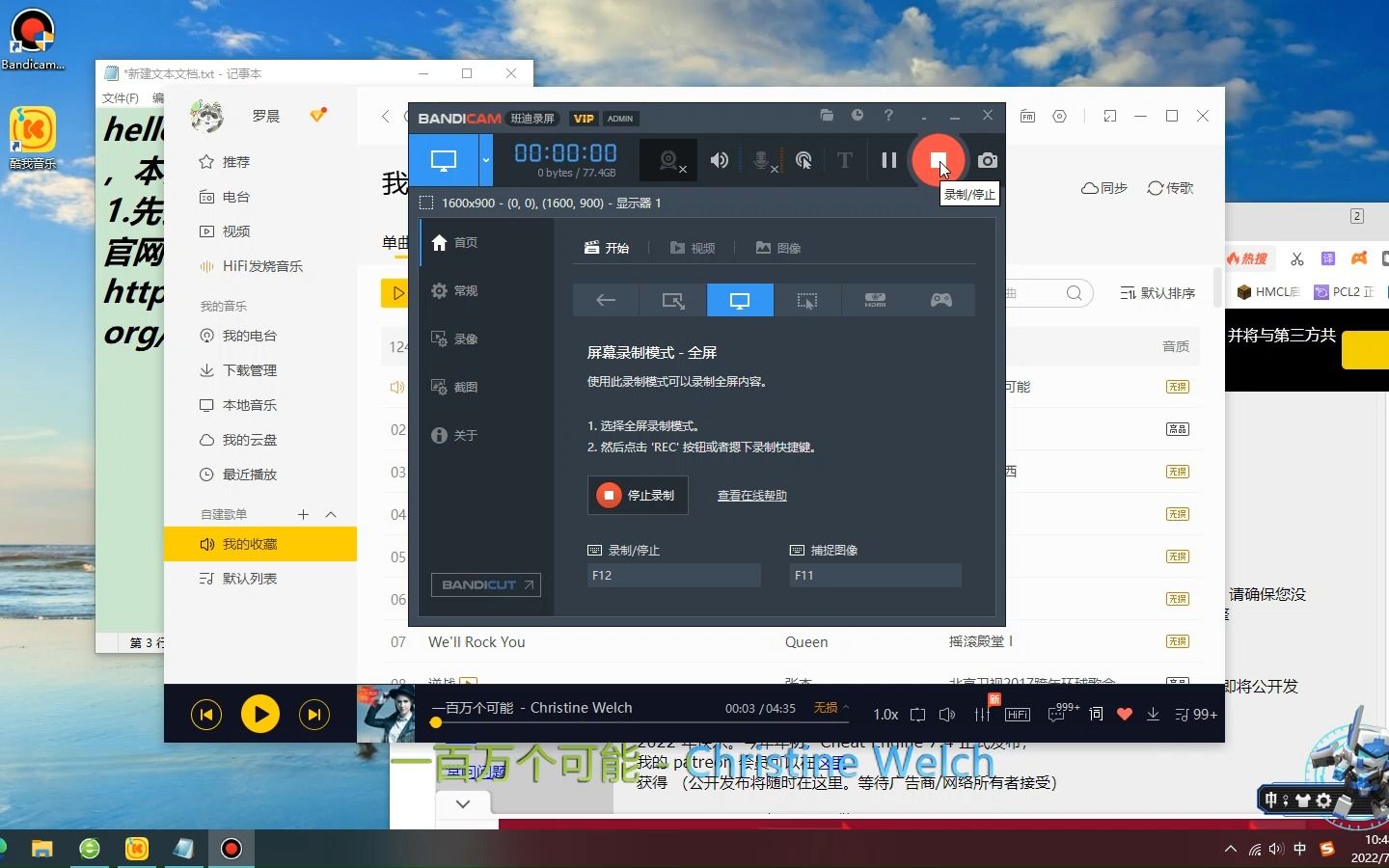Click the 停止录制 button
Screen dimensions: 1389x868
point(638,496)
